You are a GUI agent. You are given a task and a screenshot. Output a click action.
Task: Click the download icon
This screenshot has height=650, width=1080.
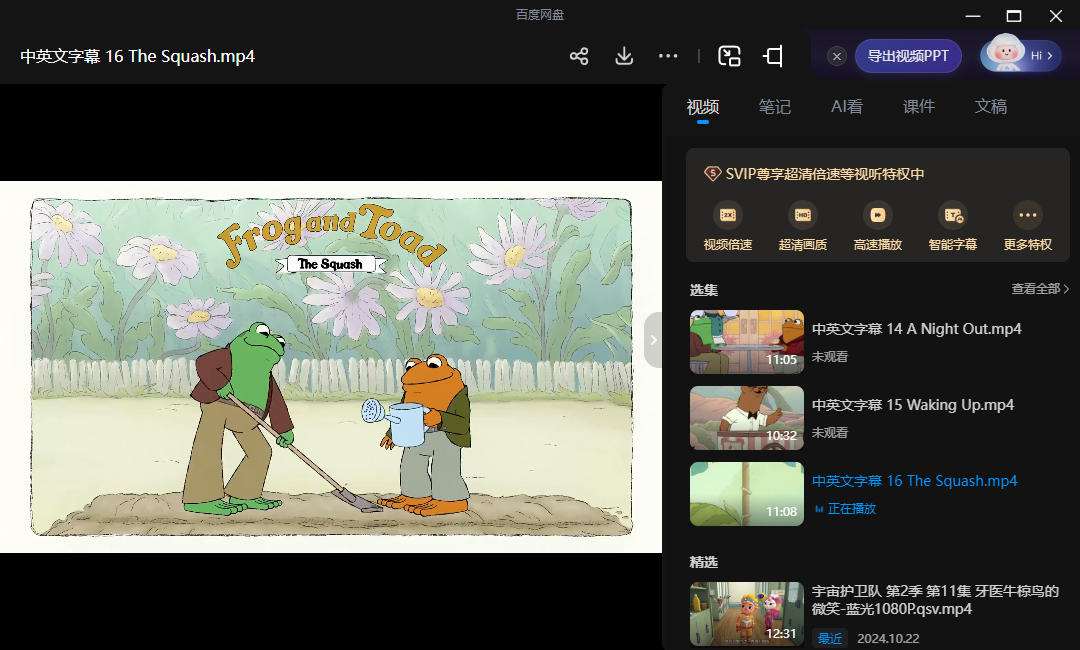coord(624,56)
